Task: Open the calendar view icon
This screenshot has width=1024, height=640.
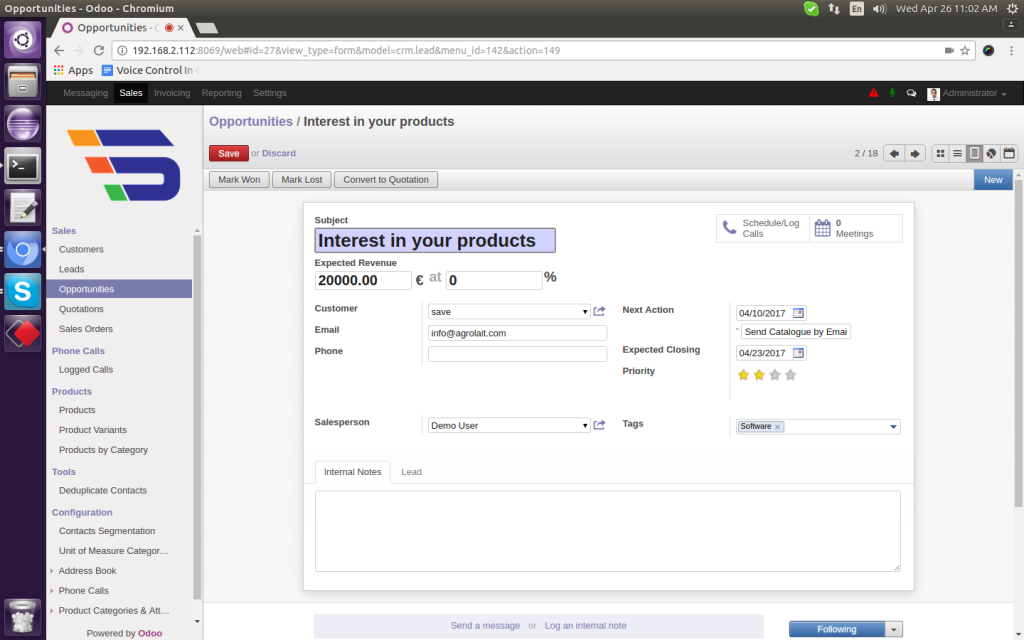Action: pyautogui.click(x=1009, y=153)
